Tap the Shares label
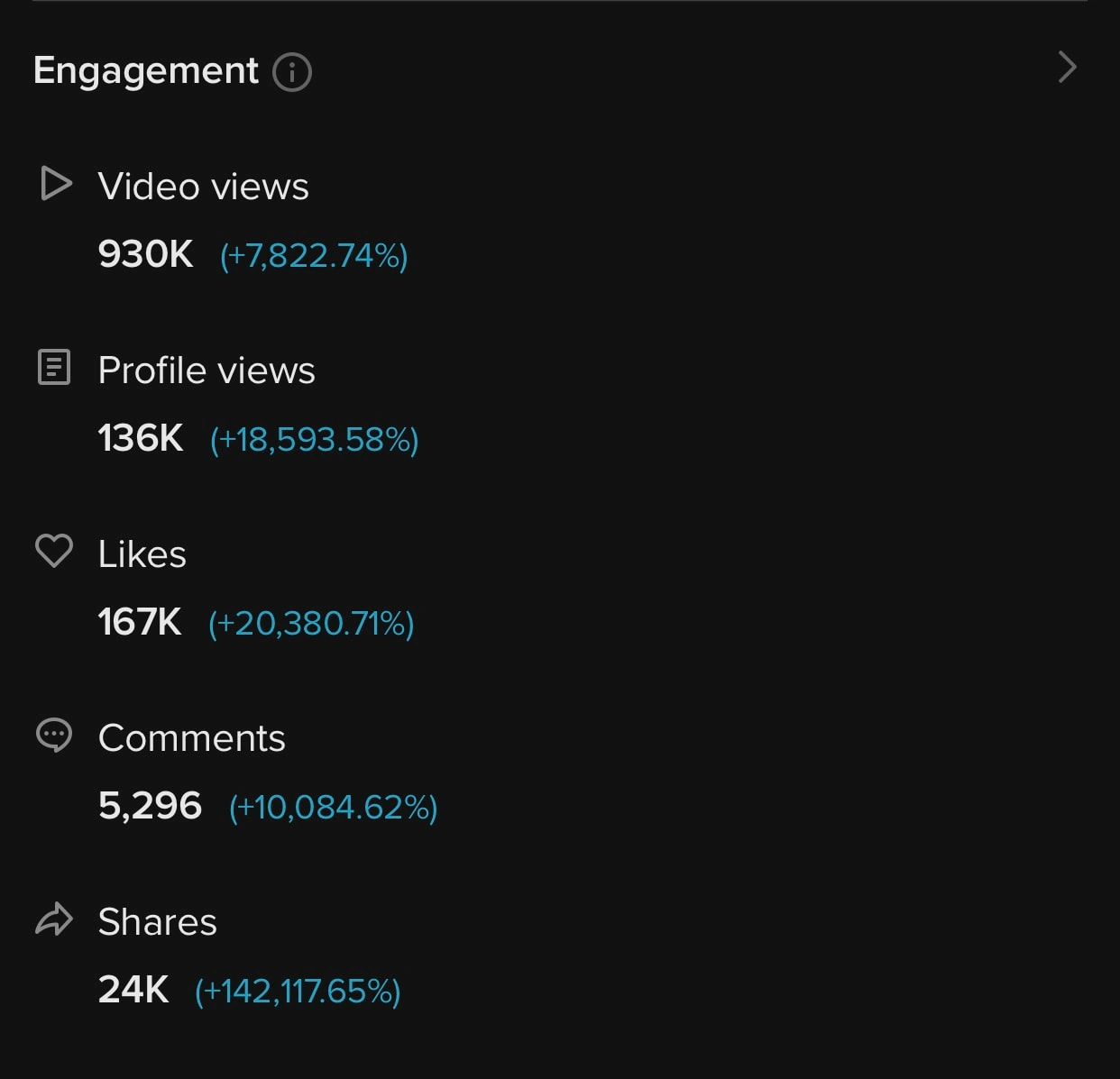 158,922
